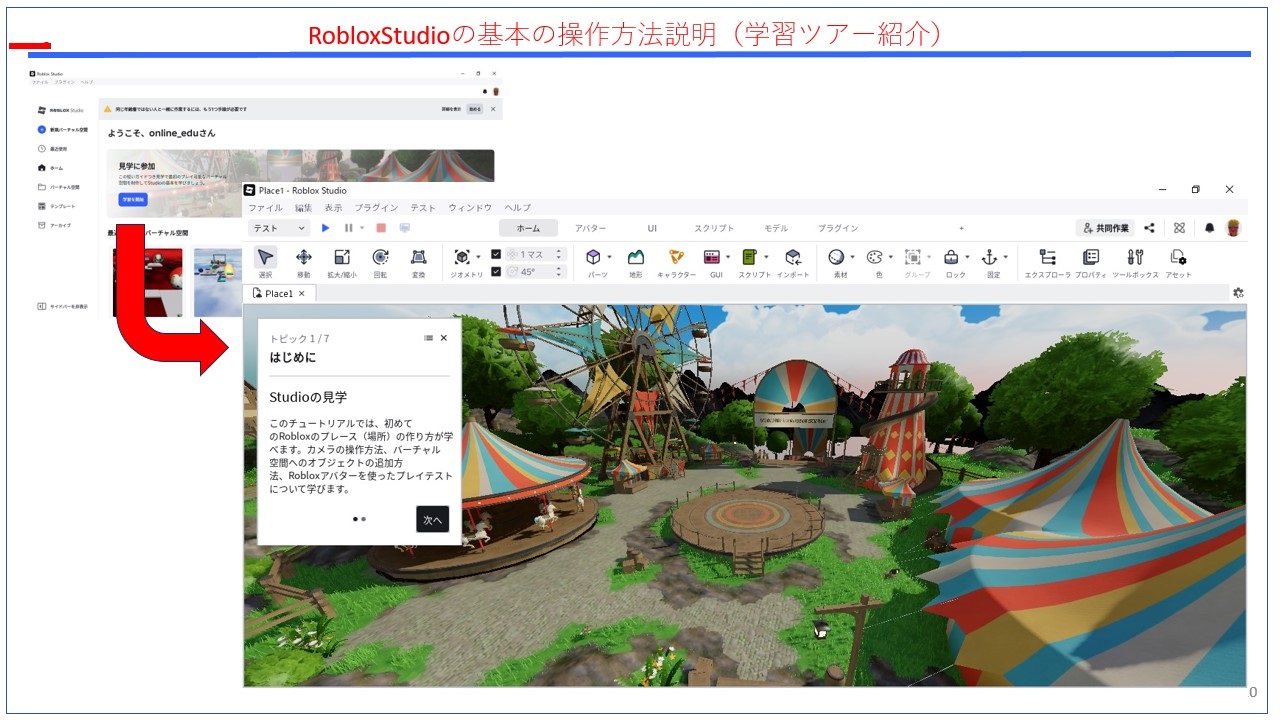Open the 表示 menu
This screenshot has width=1280, height=720.
(x=333, y=208)
